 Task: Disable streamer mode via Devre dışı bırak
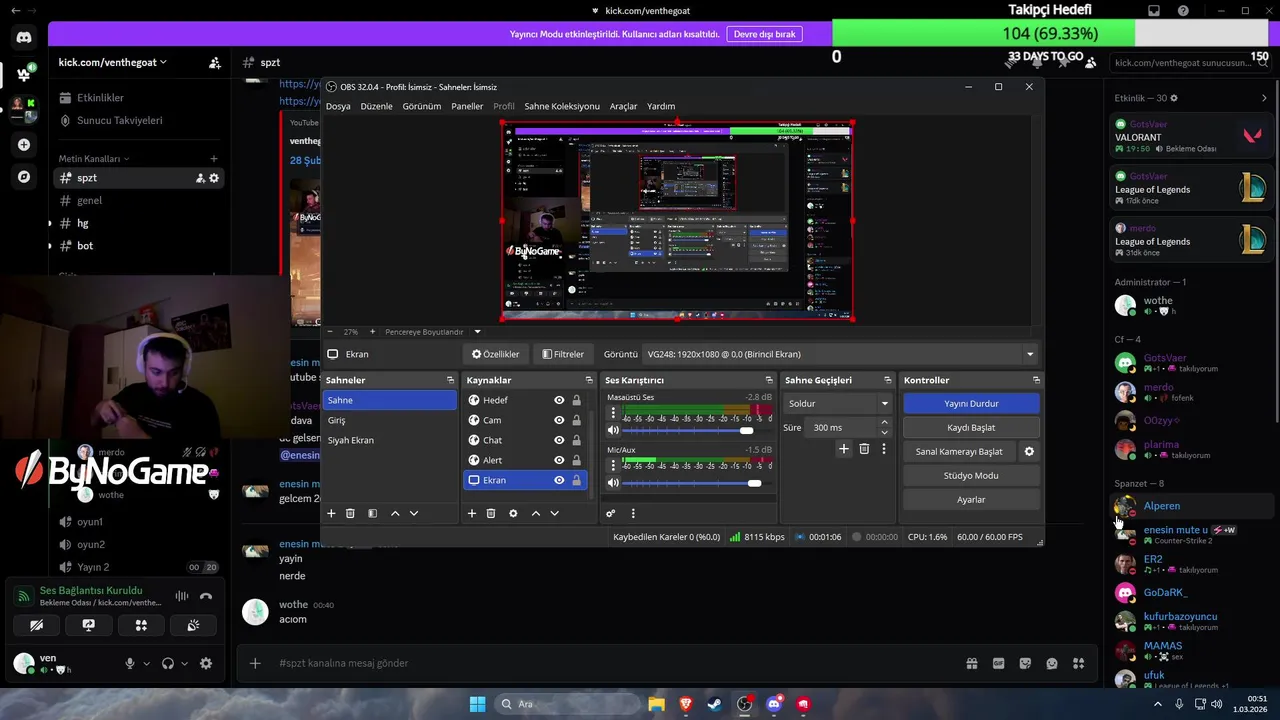(x=765, y=34)
